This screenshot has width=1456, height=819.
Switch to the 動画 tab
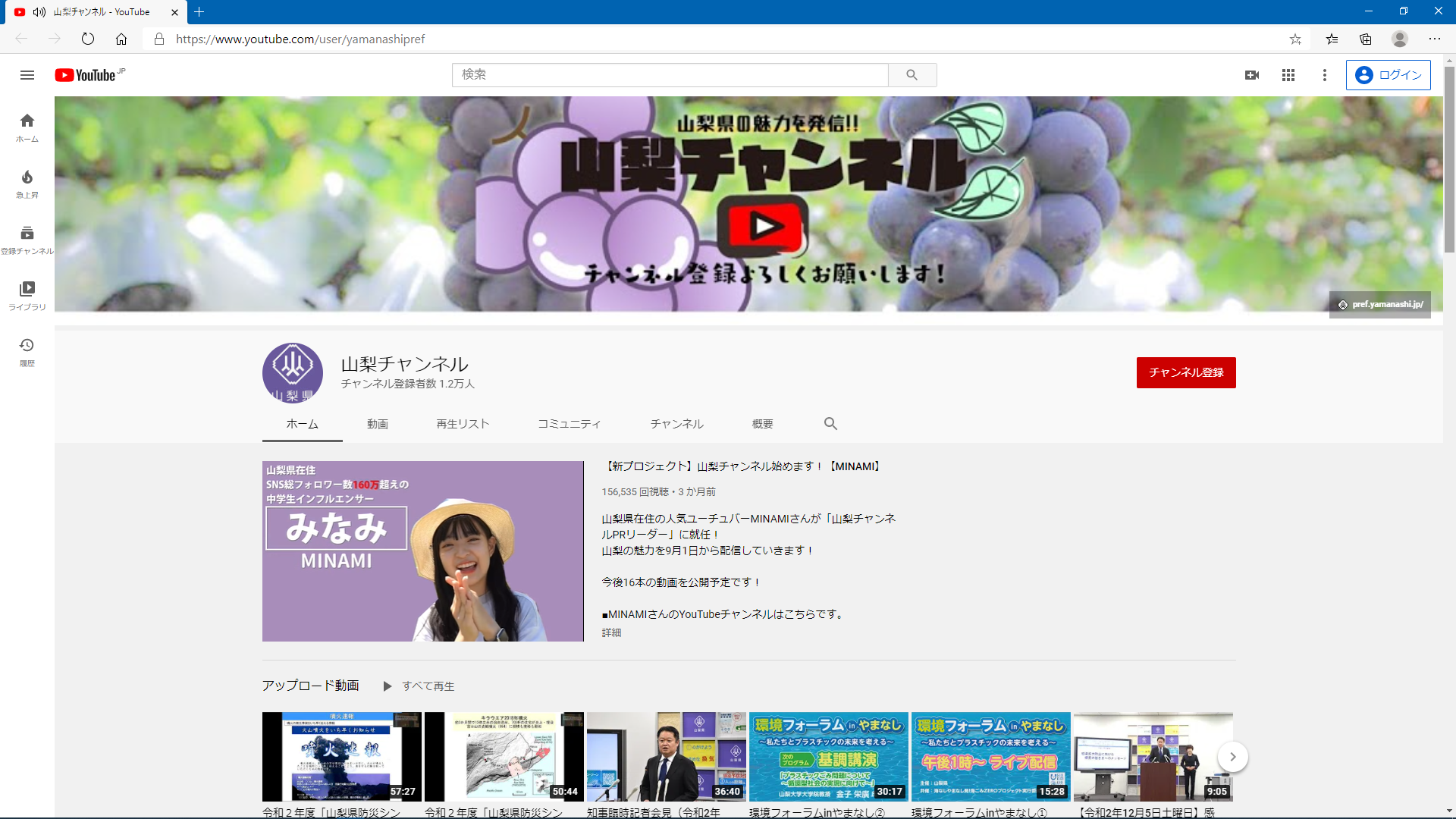(378, 424)
